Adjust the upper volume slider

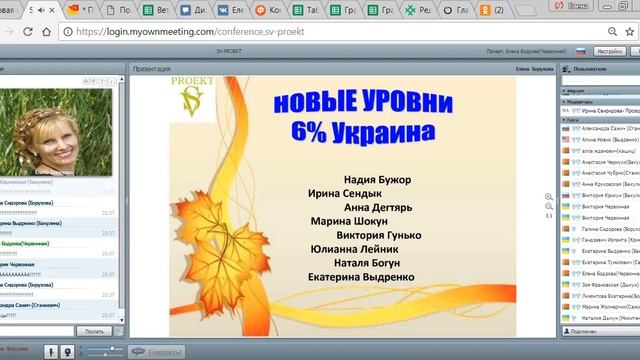(x=104, y=349)
